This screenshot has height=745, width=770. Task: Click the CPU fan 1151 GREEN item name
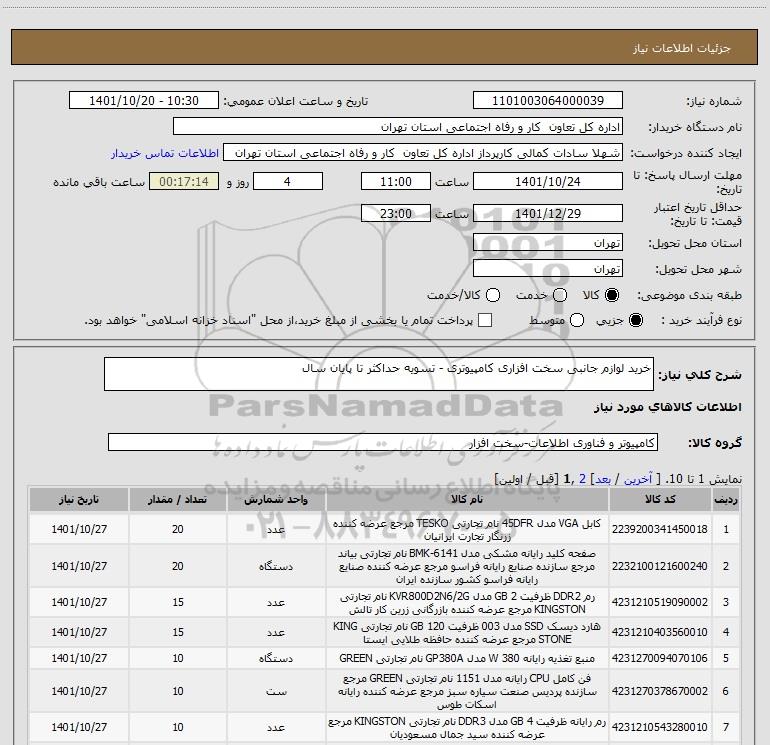point(467,691)
